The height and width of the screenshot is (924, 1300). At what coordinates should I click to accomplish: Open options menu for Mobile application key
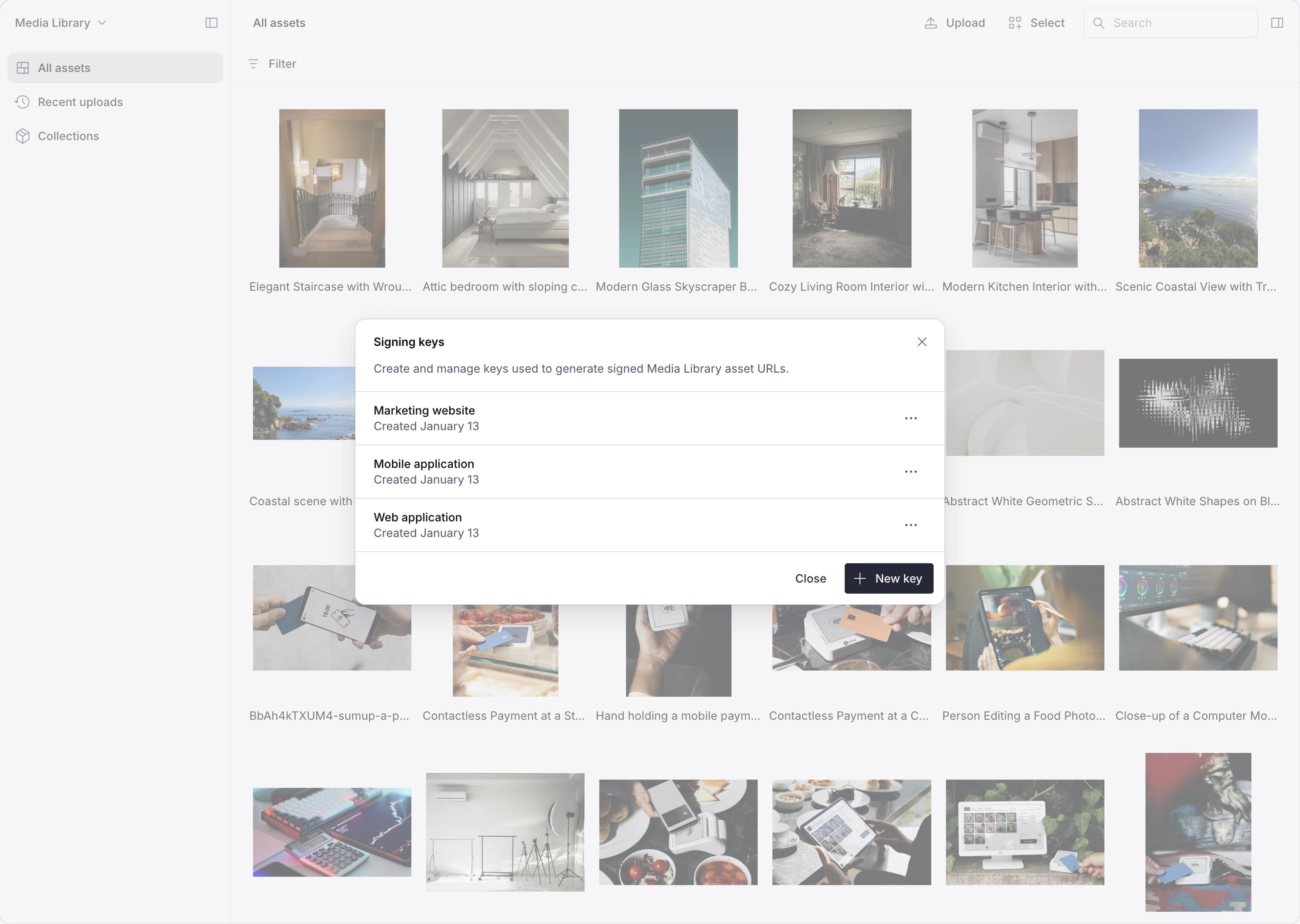(x=910, y=472)
